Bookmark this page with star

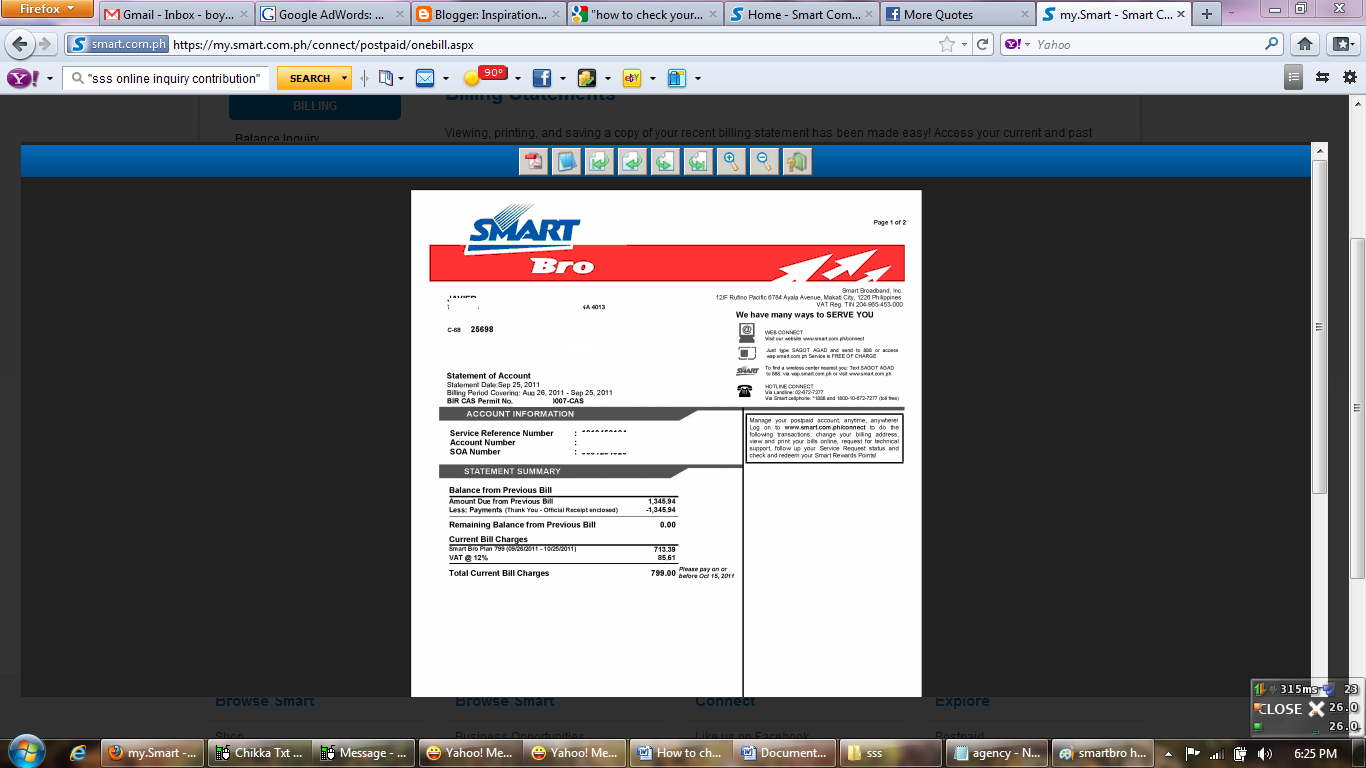tap(946, 45)
